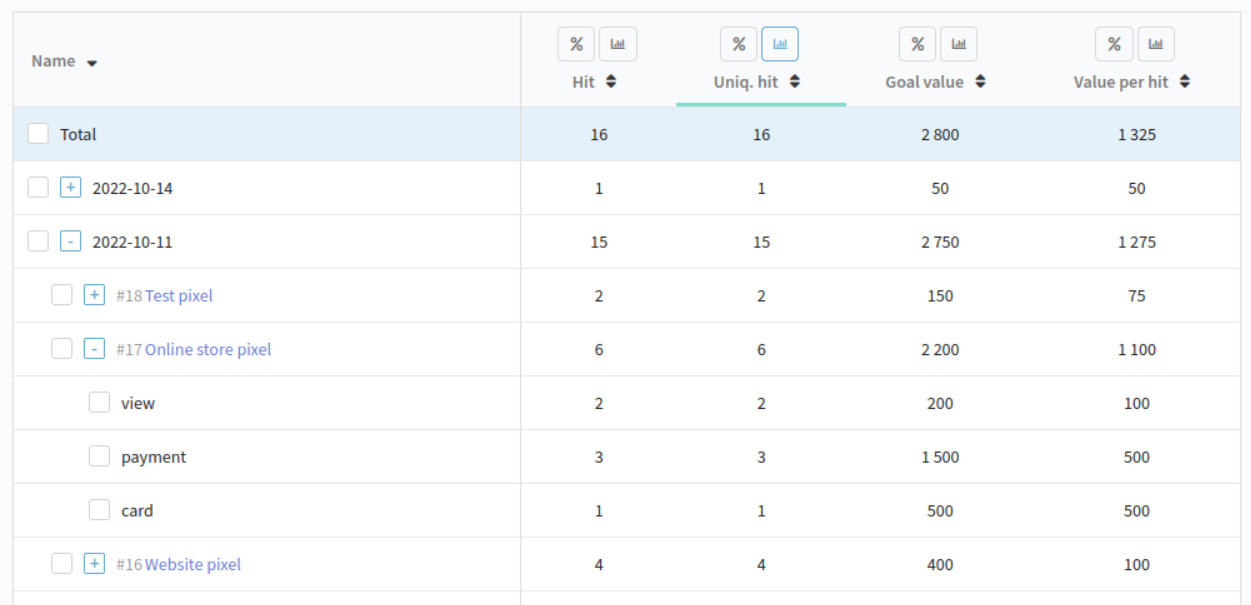Toggle percent view for Goal value column
Screen dimensions: 1251x605
pos(917,44)
